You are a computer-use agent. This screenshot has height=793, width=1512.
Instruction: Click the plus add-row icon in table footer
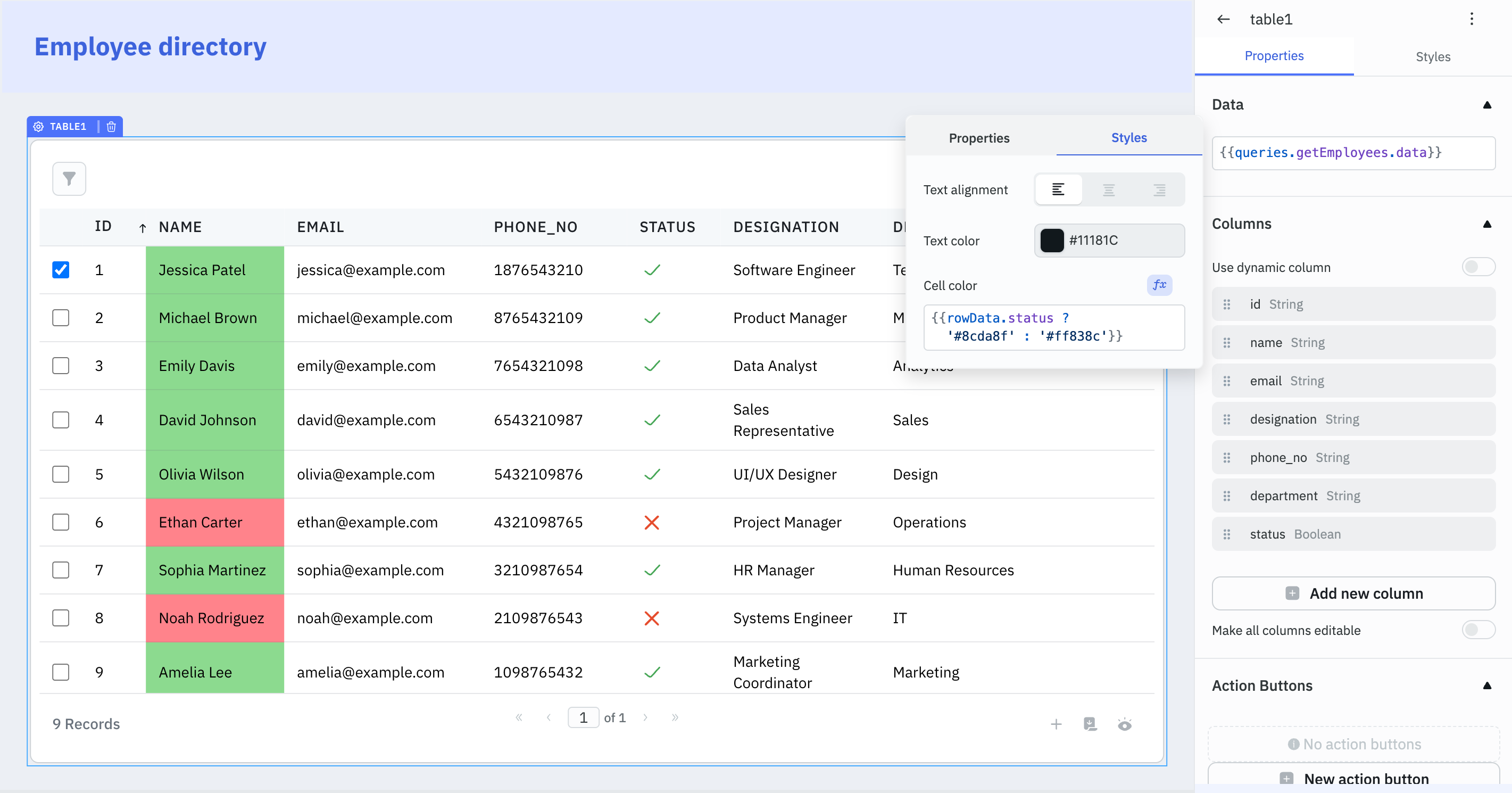pos(1056,724)
